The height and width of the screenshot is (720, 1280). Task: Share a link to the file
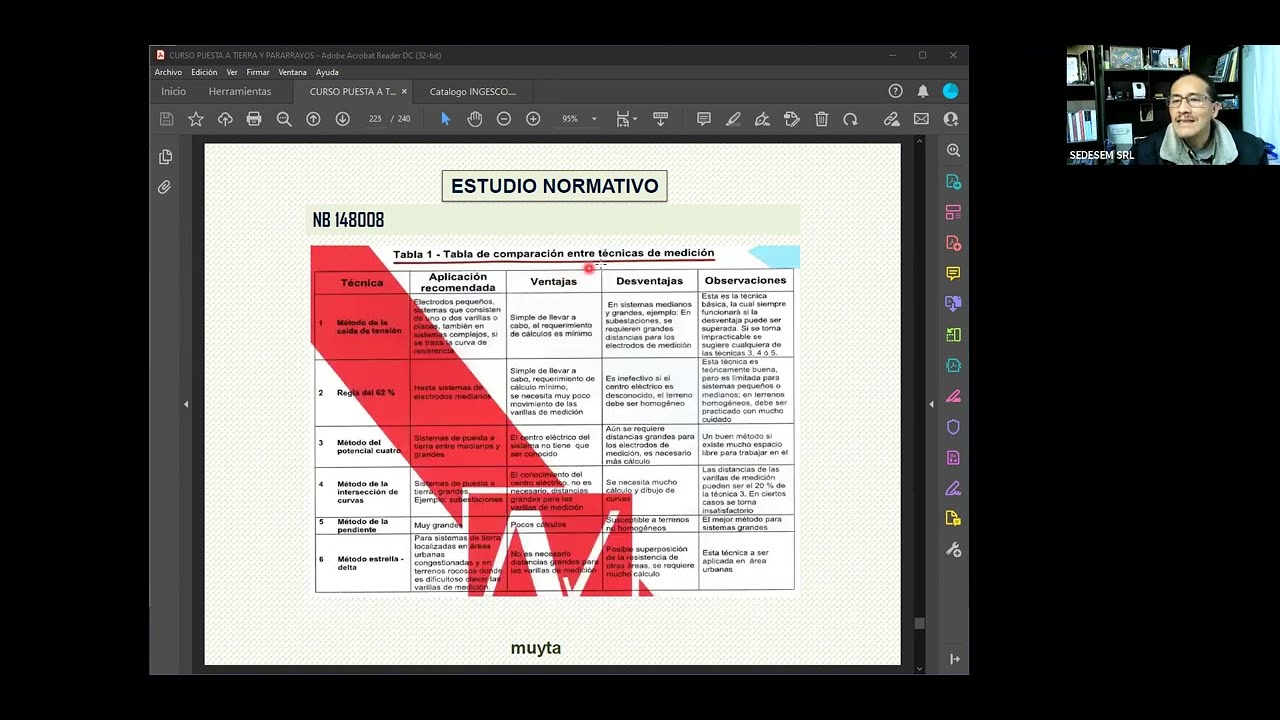891,119
